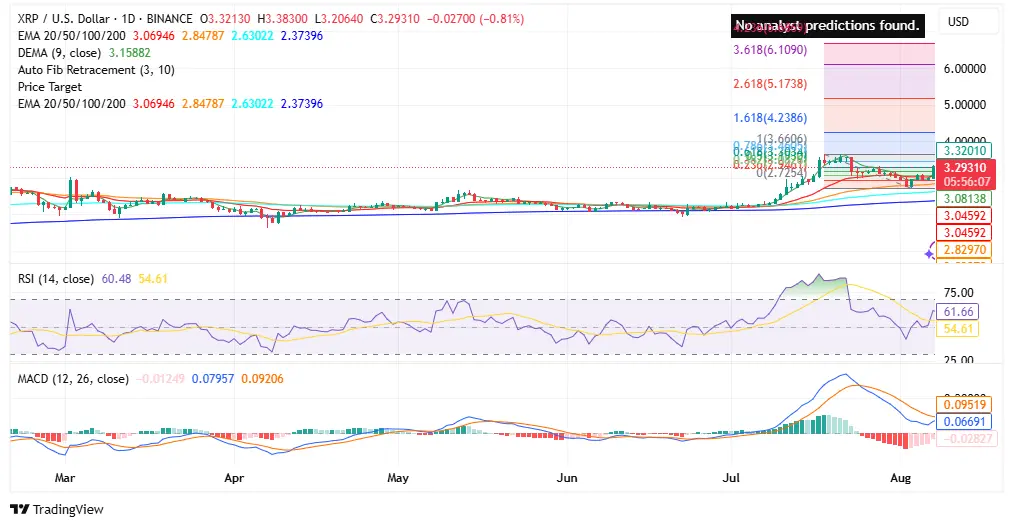Select the EMA 20/50/100/200 legend directly above DEMA

pos(72,36)
